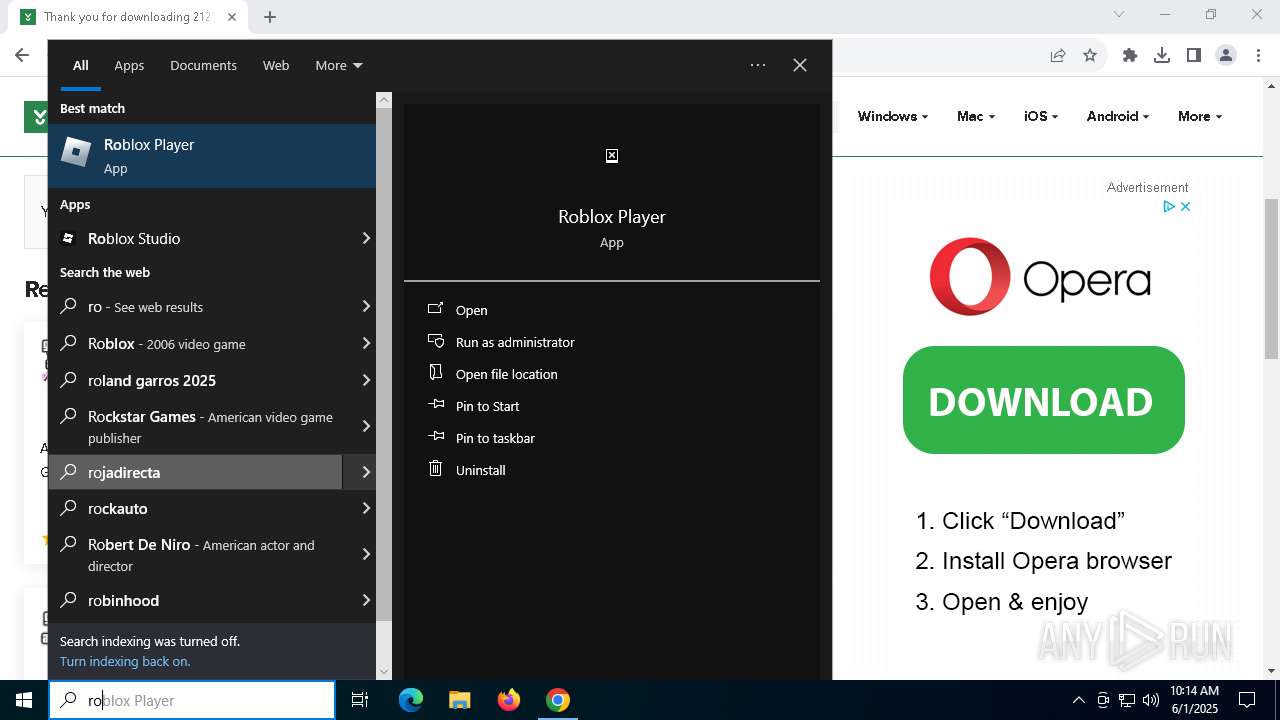The width and height of the screenshot is (1280, 720).
Task: Switch to the Documents search tab
Action: (203, 65)
